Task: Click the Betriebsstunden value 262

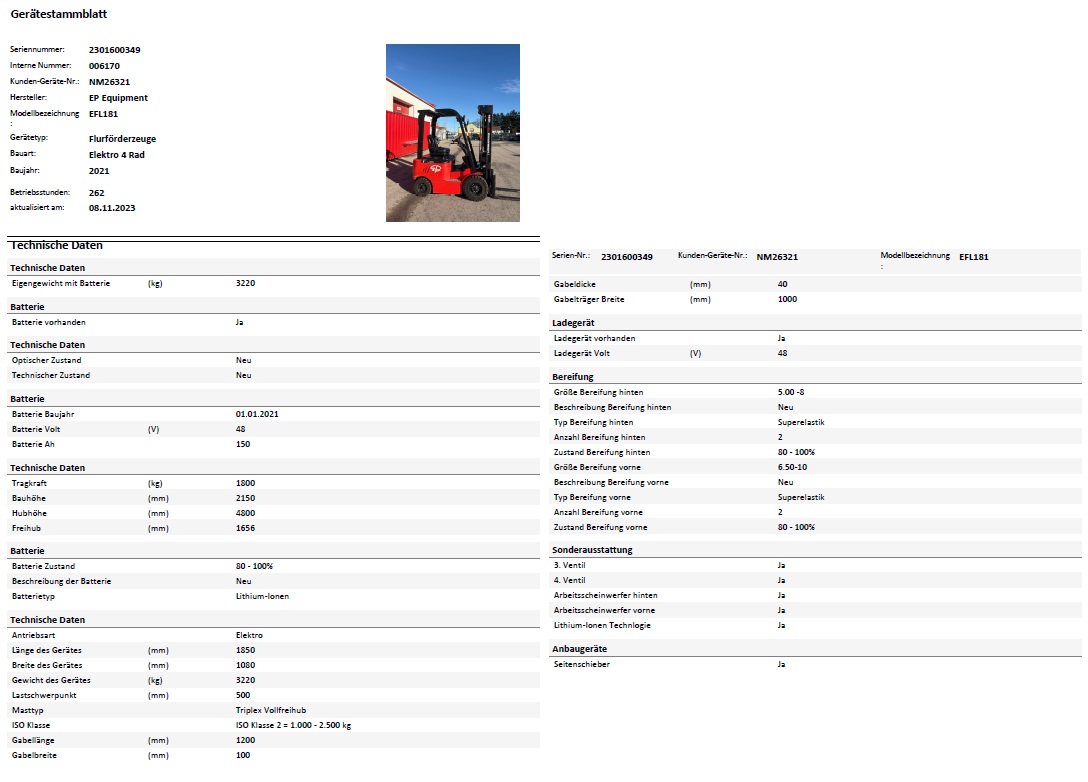Action: pyautogui.click(x=96, y=193)
